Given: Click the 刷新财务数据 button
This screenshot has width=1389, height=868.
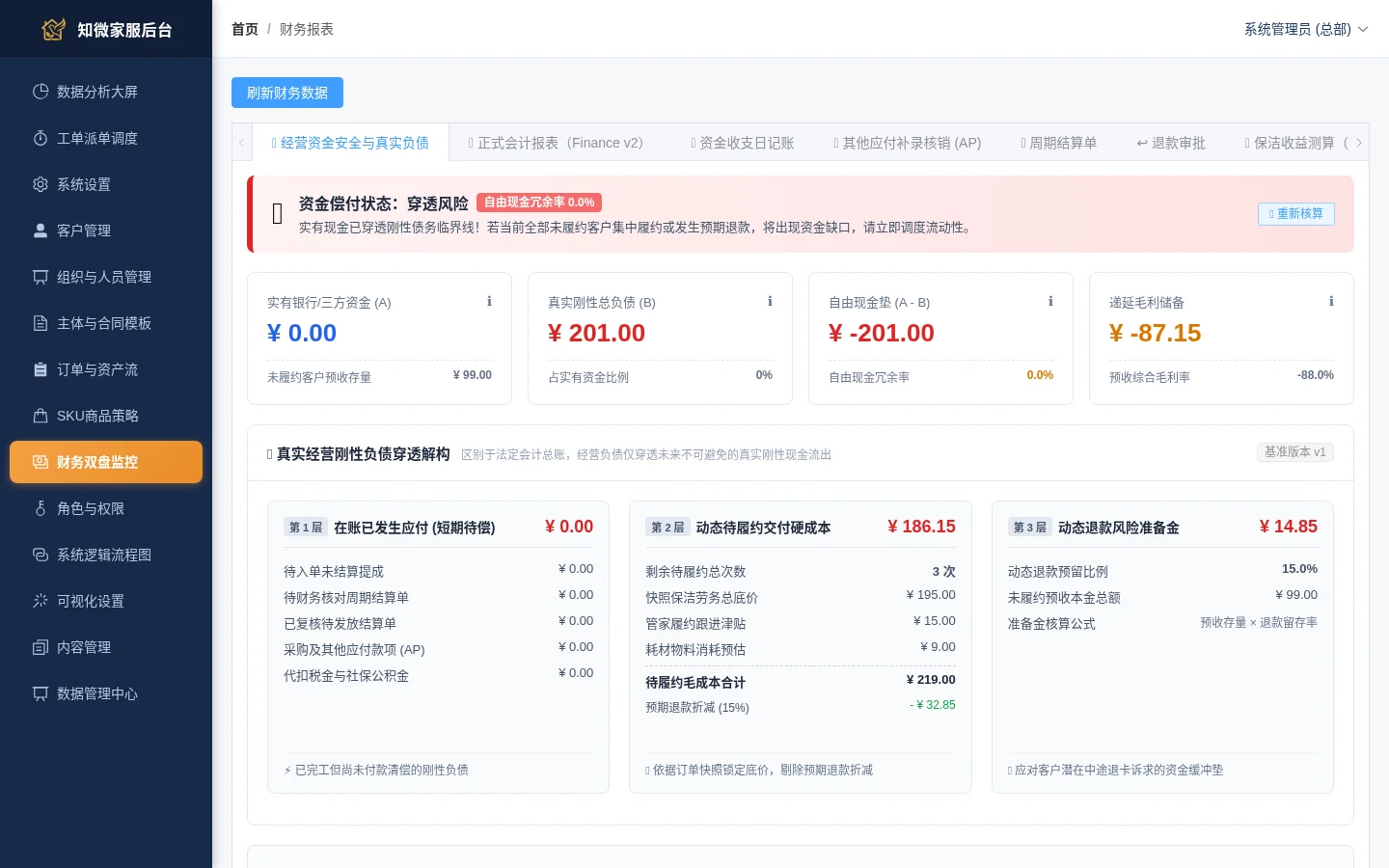Looking at the screenshot, I should pyautogui.click(x=287, y=93).
